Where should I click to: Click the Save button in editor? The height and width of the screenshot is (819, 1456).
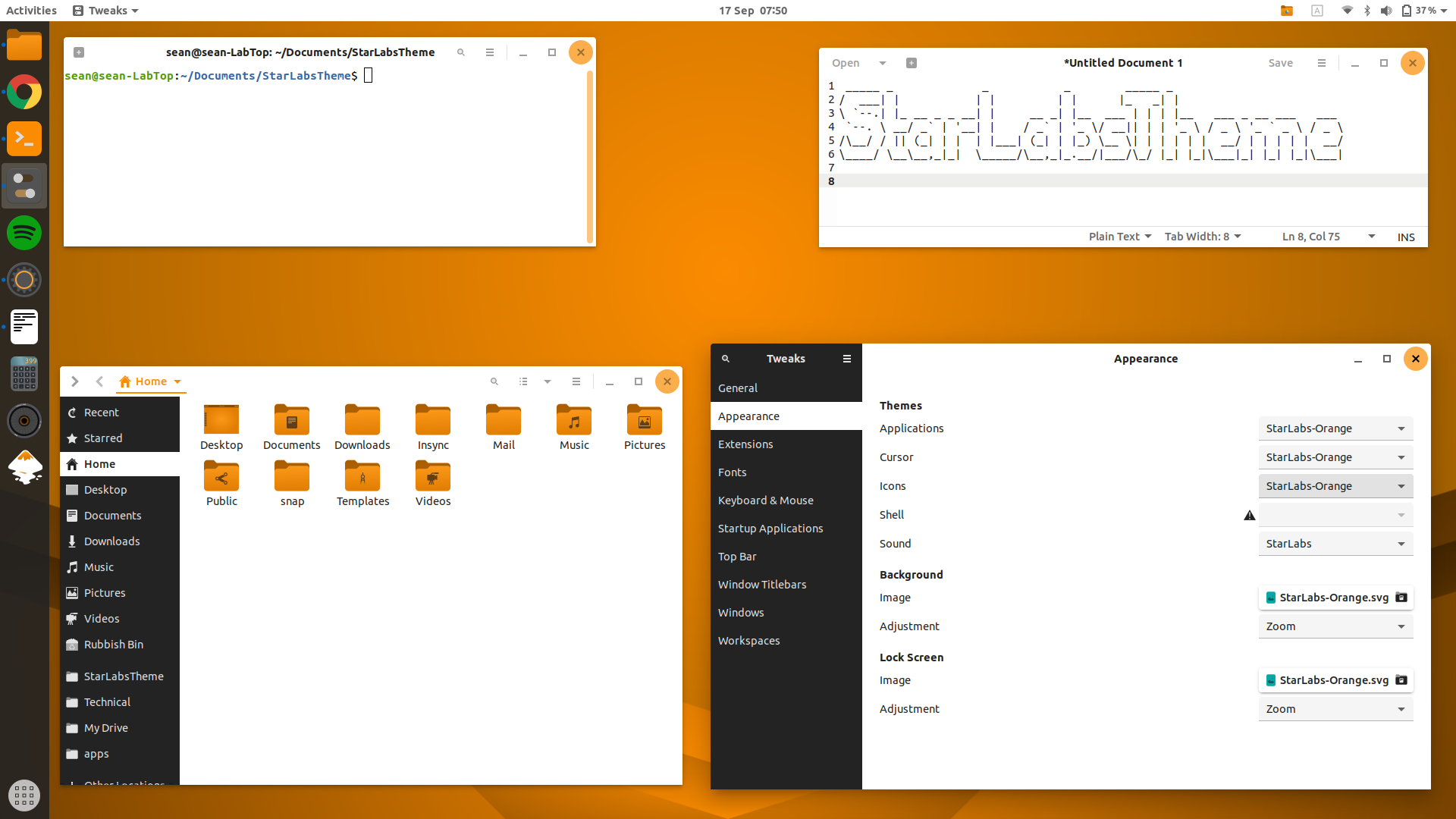coord(1280,63)
